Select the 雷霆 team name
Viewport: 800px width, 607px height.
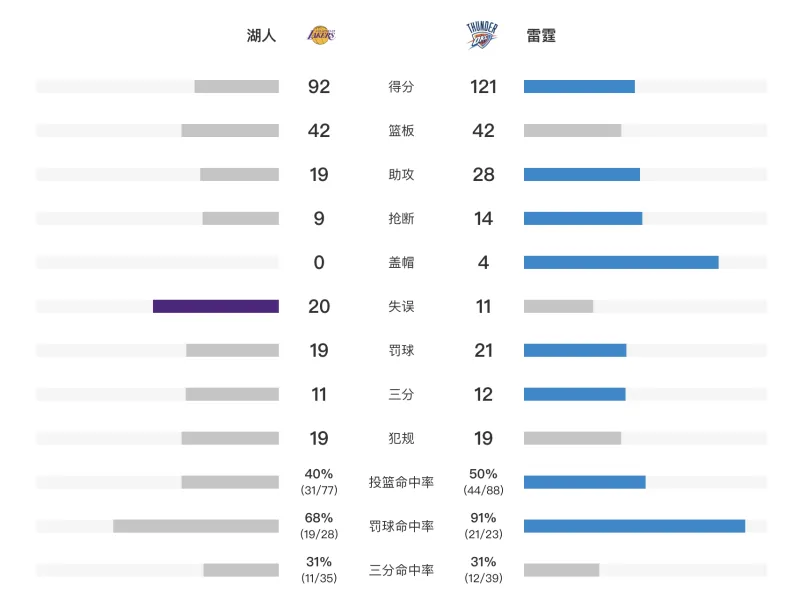[x=541, y=36]
